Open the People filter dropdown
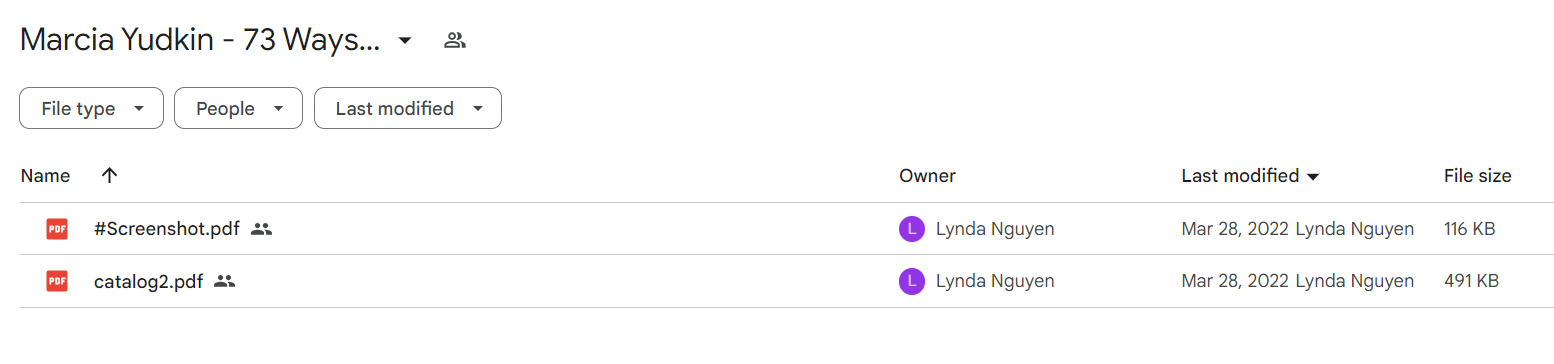The height and width of the screenshot is (364, 1554). tap(238, 108)
